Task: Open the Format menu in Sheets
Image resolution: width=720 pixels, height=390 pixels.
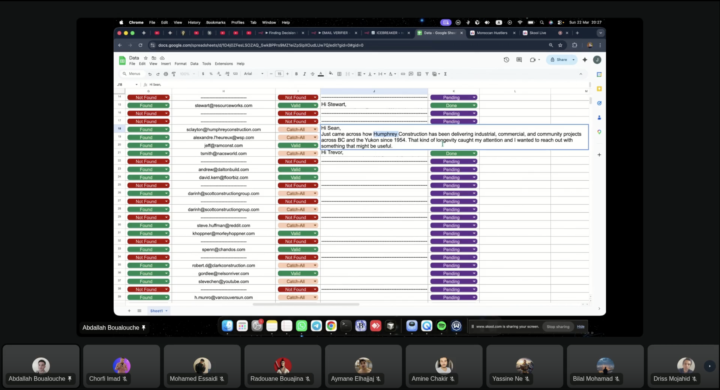Action: 180,64
